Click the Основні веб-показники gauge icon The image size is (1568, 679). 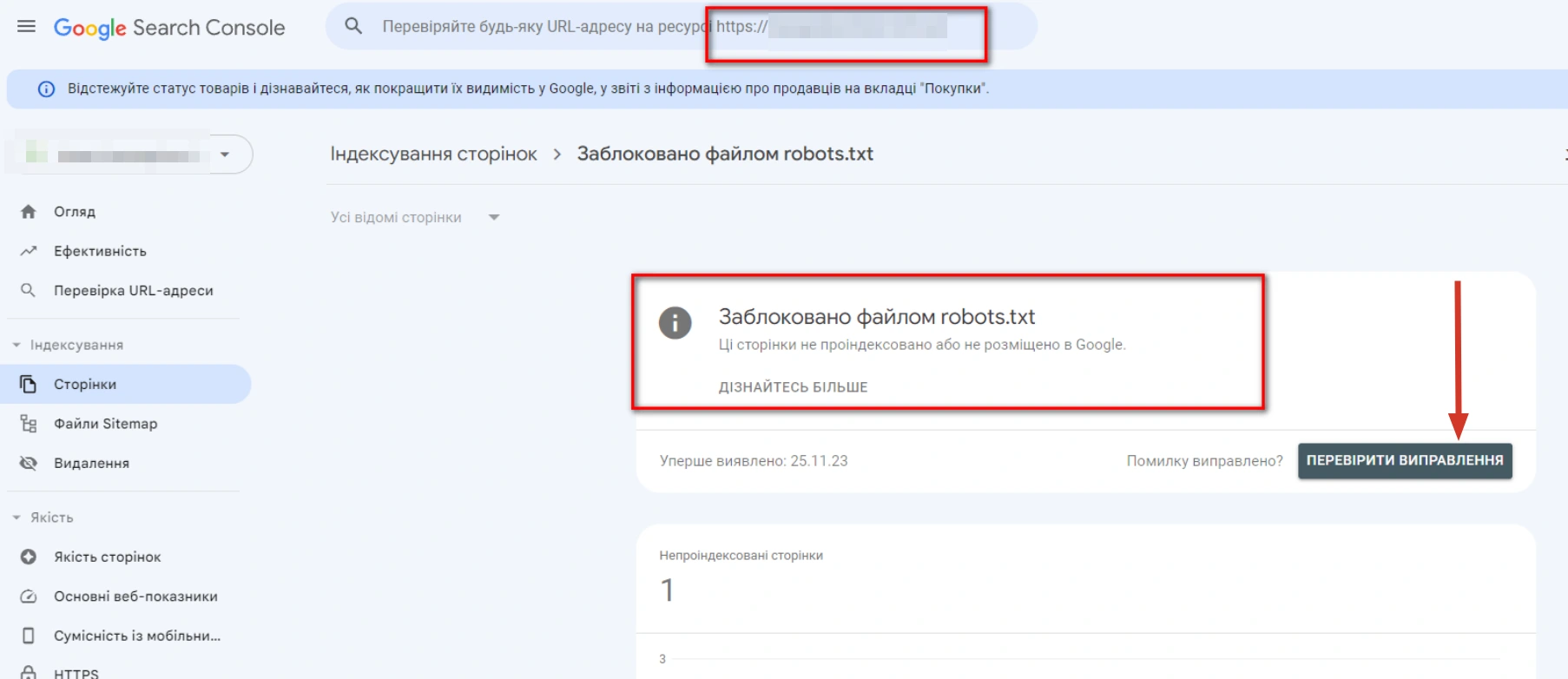(x=29, y=597)
